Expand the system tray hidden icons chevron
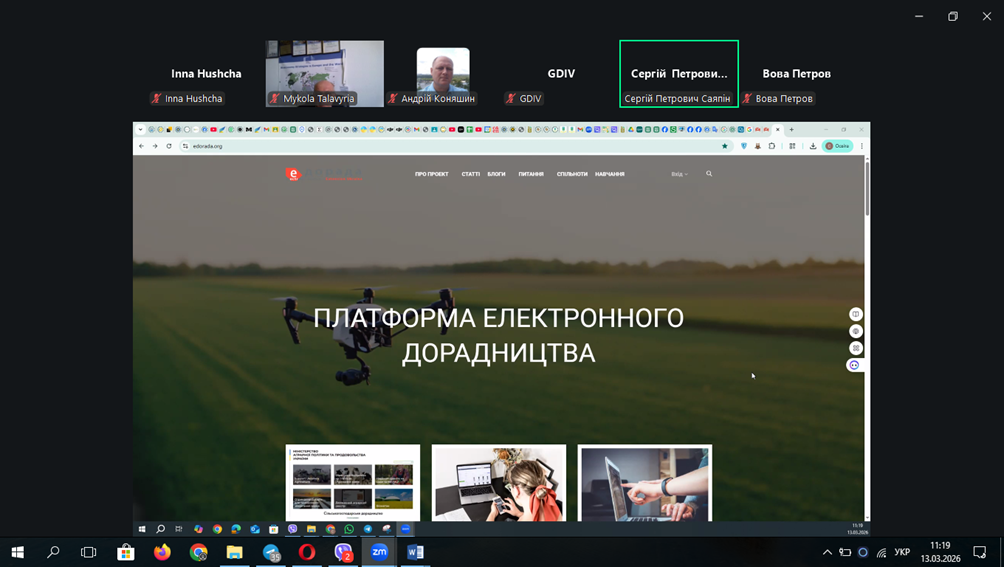The width and height of the screenshot is (1004, 567). coord(827,552)
